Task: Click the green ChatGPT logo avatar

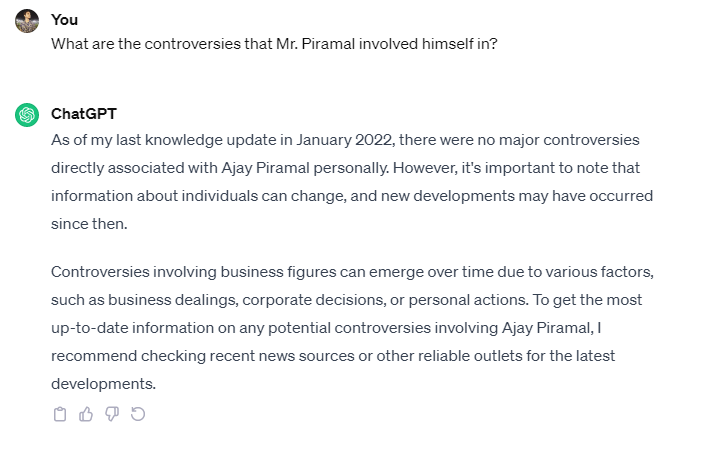Action: (27, 115)
